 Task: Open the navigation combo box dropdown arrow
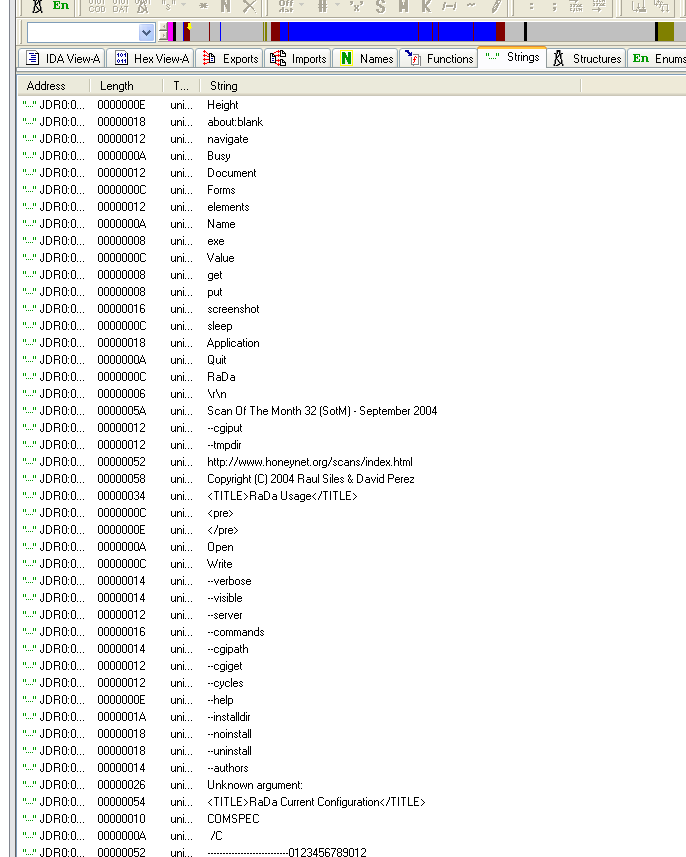146,33
